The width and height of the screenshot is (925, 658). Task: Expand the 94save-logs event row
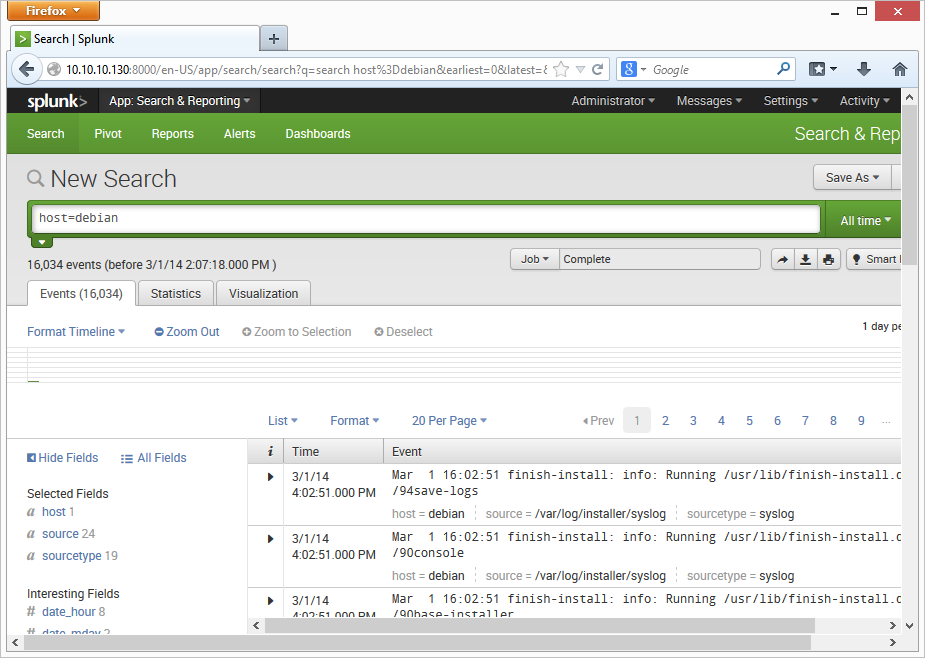pyautogui.click(x=270, y=477)
